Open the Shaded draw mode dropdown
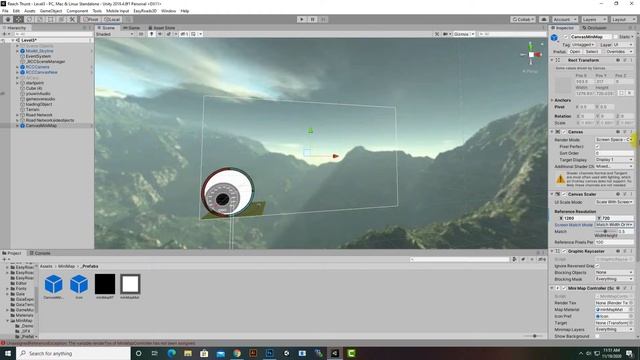The width and height of the screenshot is (640, 360). [x=115, y=34]
